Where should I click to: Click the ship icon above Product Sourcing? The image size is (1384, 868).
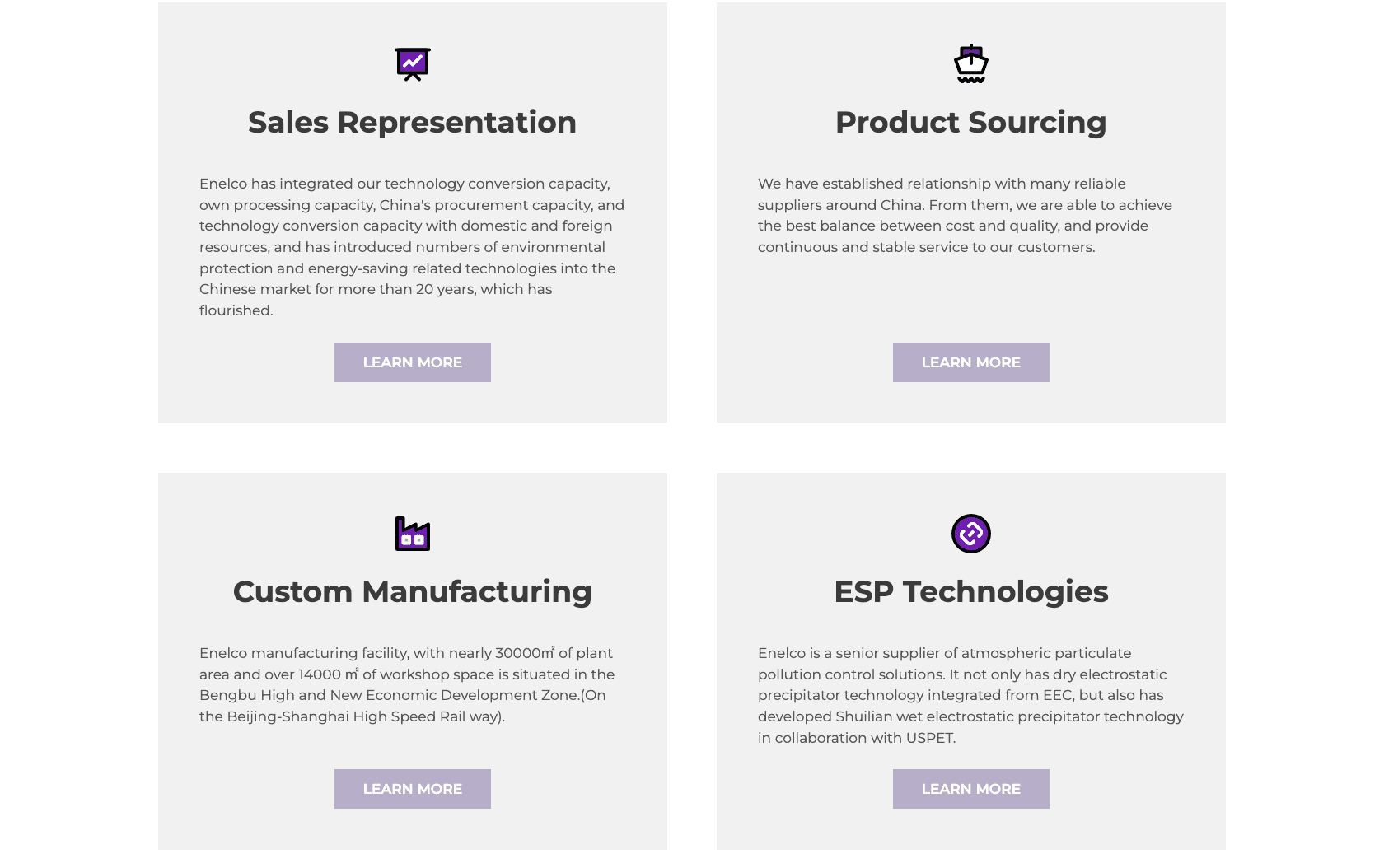click(x=970, y=64)
